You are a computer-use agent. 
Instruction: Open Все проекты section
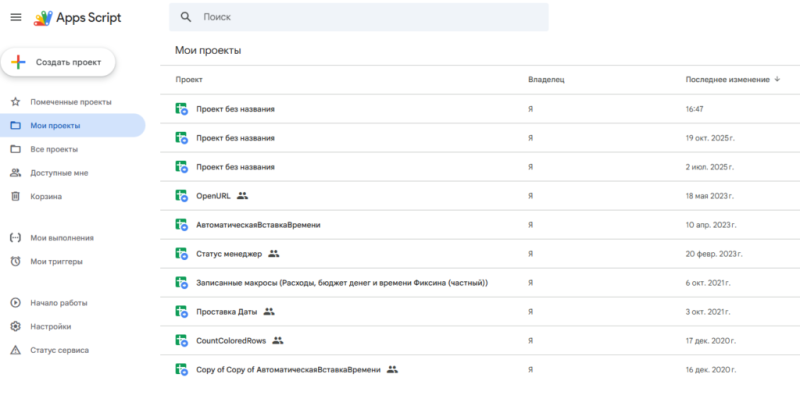[x=54, y=149]
